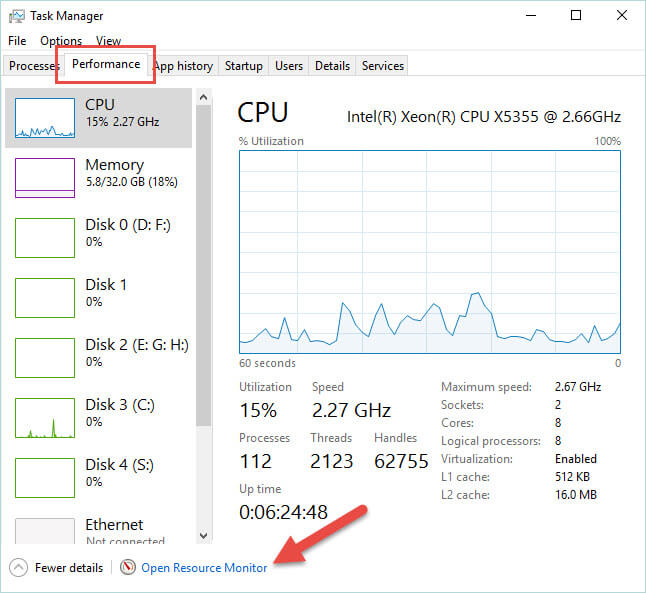Image resolution: width=646 pixels, height=593 pixels.
Task: Close the Task Manager window
Action: (622, 16)
